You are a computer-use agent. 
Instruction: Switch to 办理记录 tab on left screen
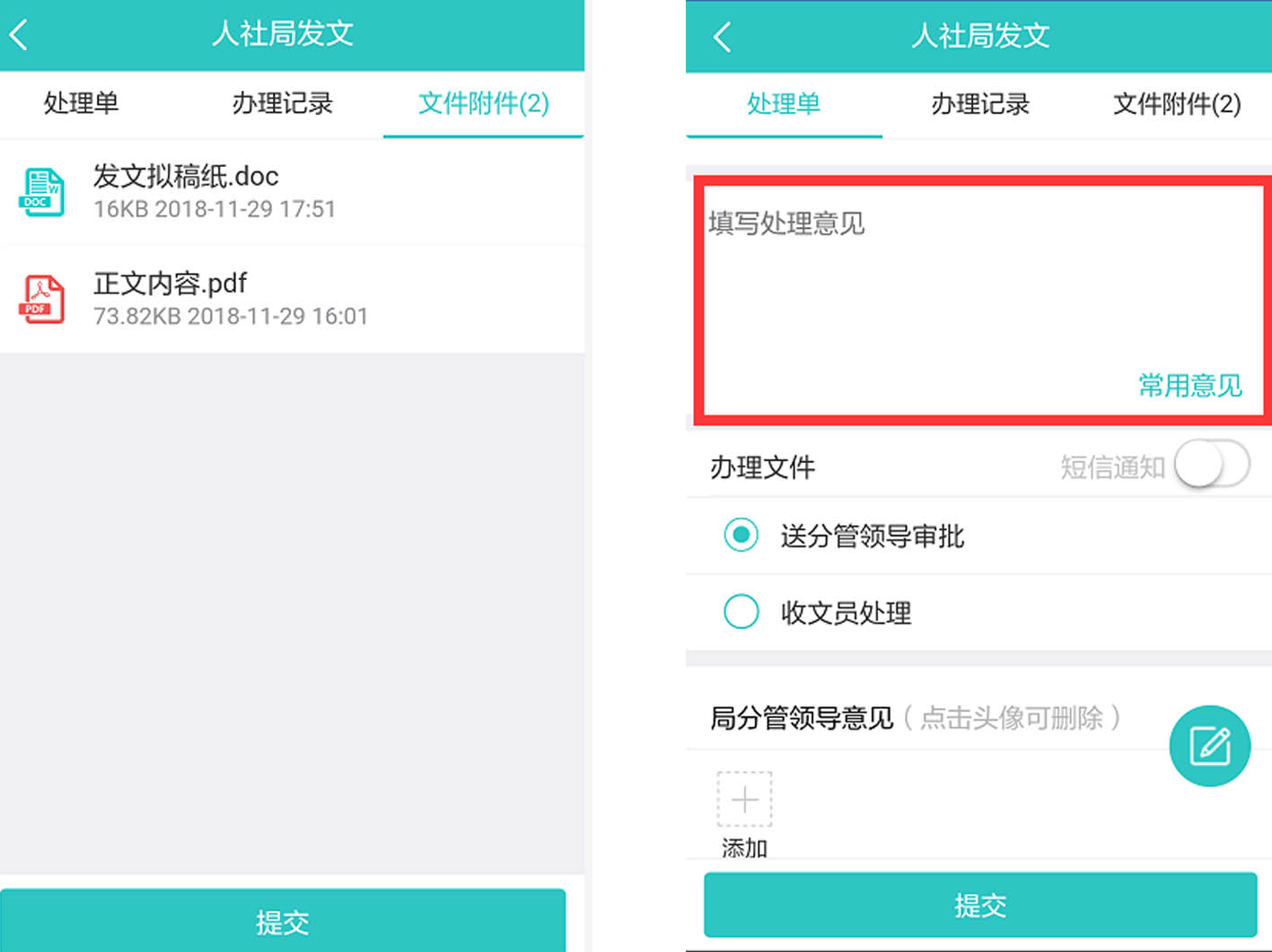[283, 103]
